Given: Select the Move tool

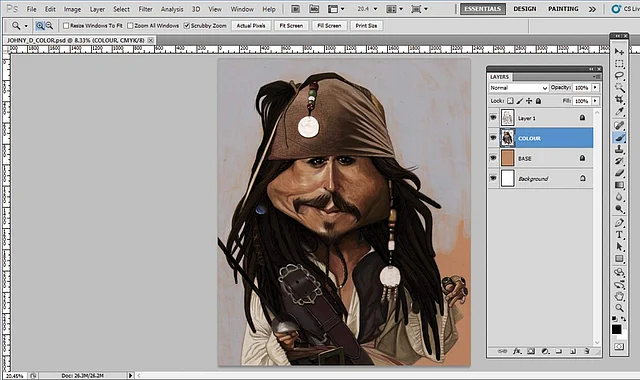Looking at the screenshot, I should click(619, 52).
